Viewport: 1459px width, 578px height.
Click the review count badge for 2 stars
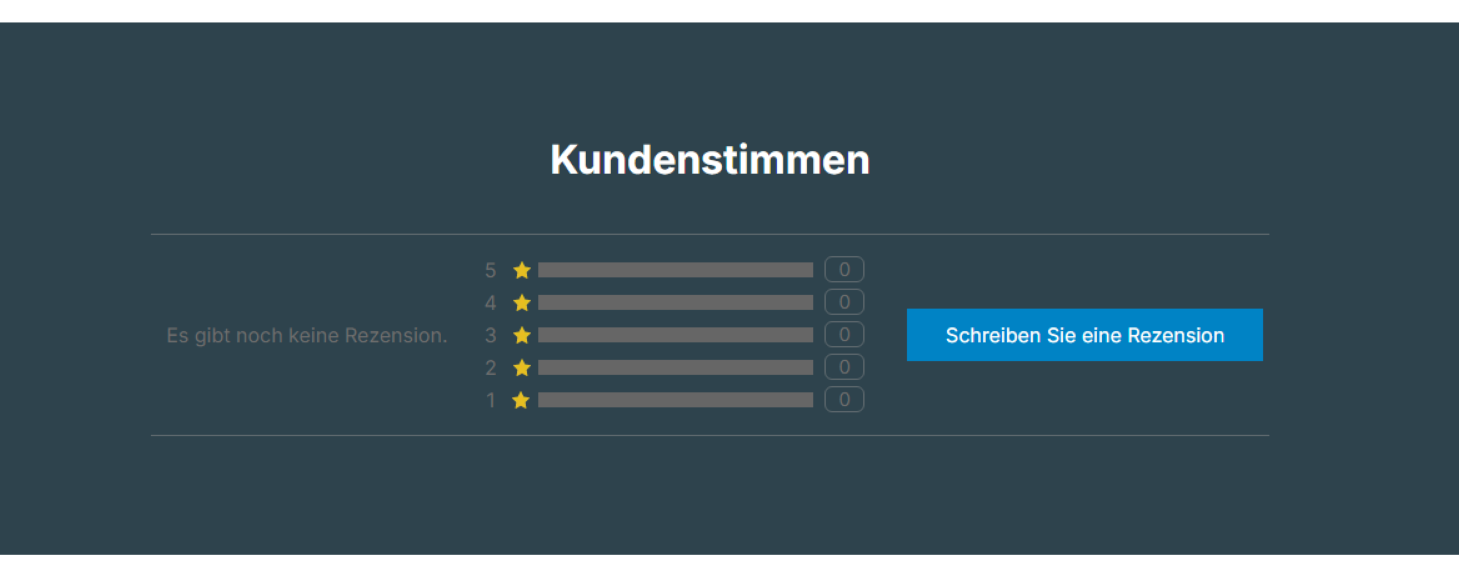click(x=844, y=367)
